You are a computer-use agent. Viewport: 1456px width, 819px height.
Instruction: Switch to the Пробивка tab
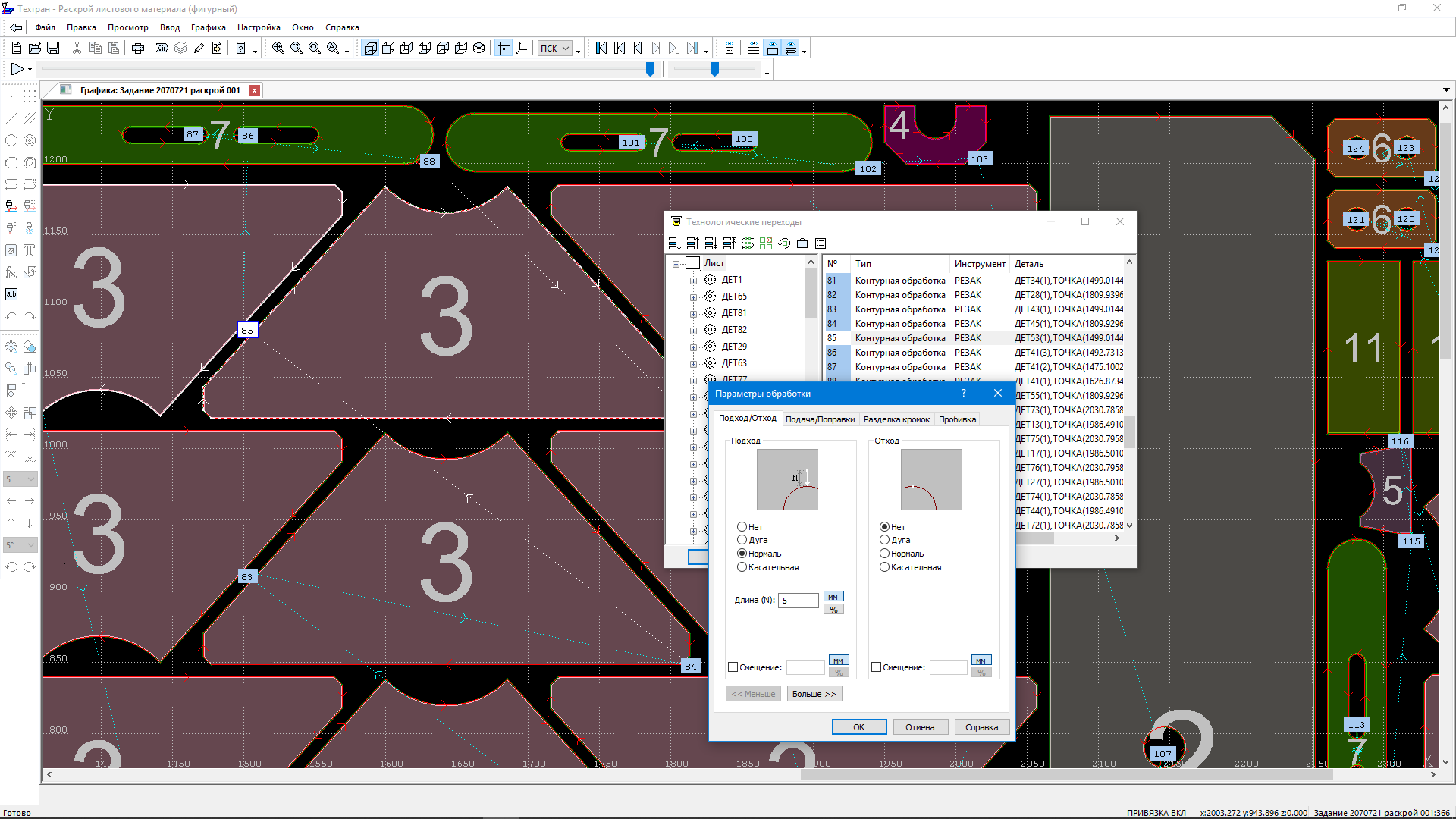tap(957, 419)
